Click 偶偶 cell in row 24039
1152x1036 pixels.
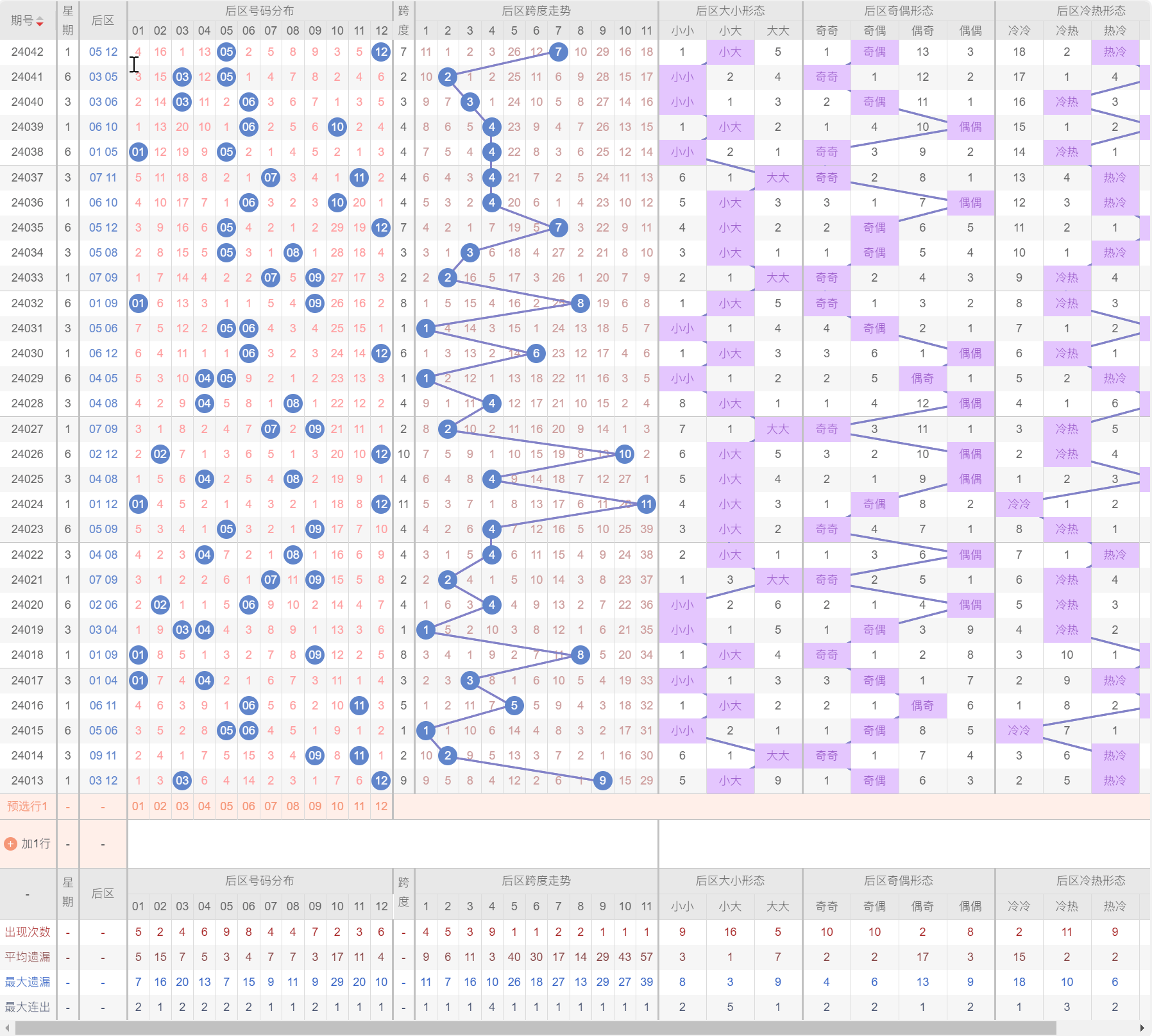(970, 127)
